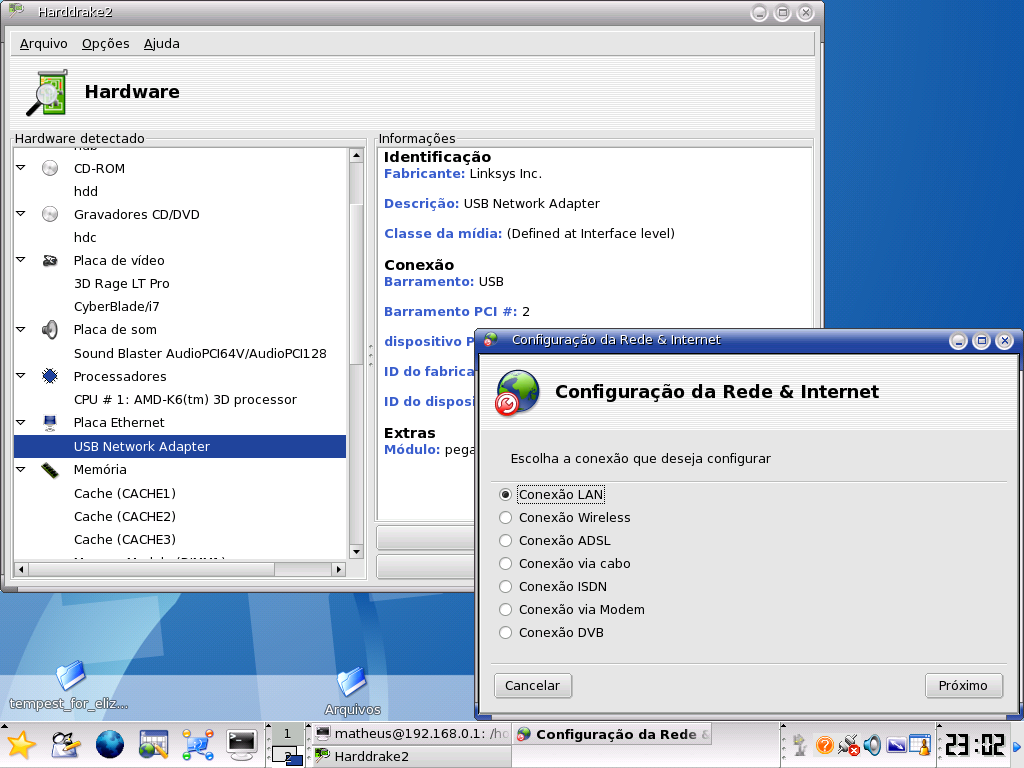Image resolution: width=1024 pixels, height=768 pixels.
Task: Click the orange help tray icon
Action: (x=825, y=745)
